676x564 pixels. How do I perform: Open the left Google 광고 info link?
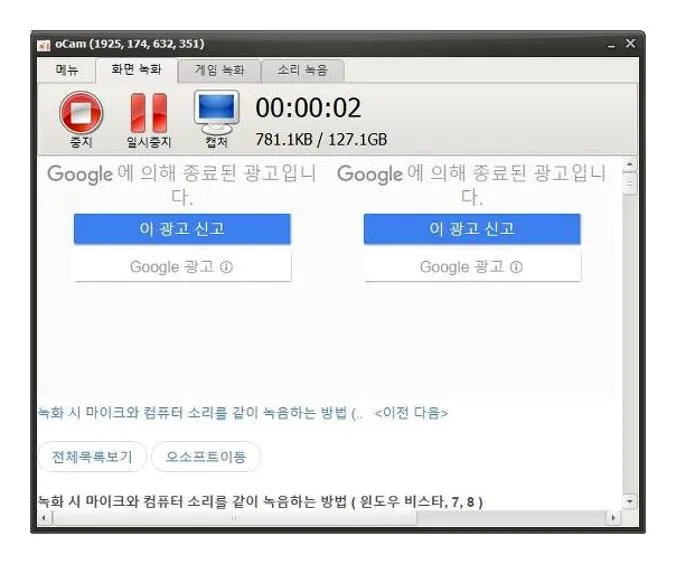click(182, 267)
